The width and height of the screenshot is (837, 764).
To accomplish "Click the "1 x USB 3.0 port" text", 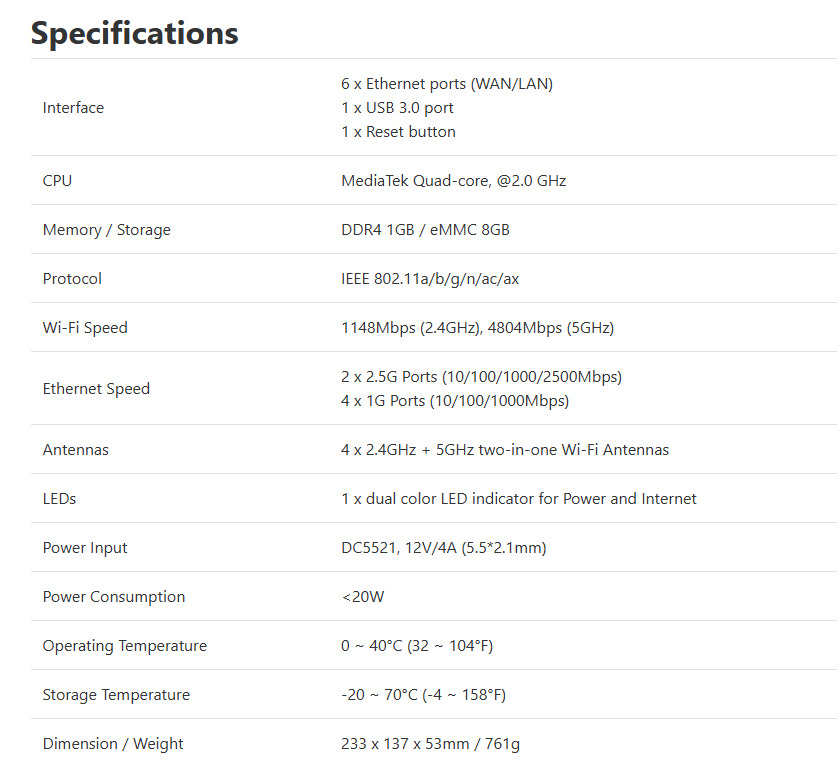I will point(397,108).
